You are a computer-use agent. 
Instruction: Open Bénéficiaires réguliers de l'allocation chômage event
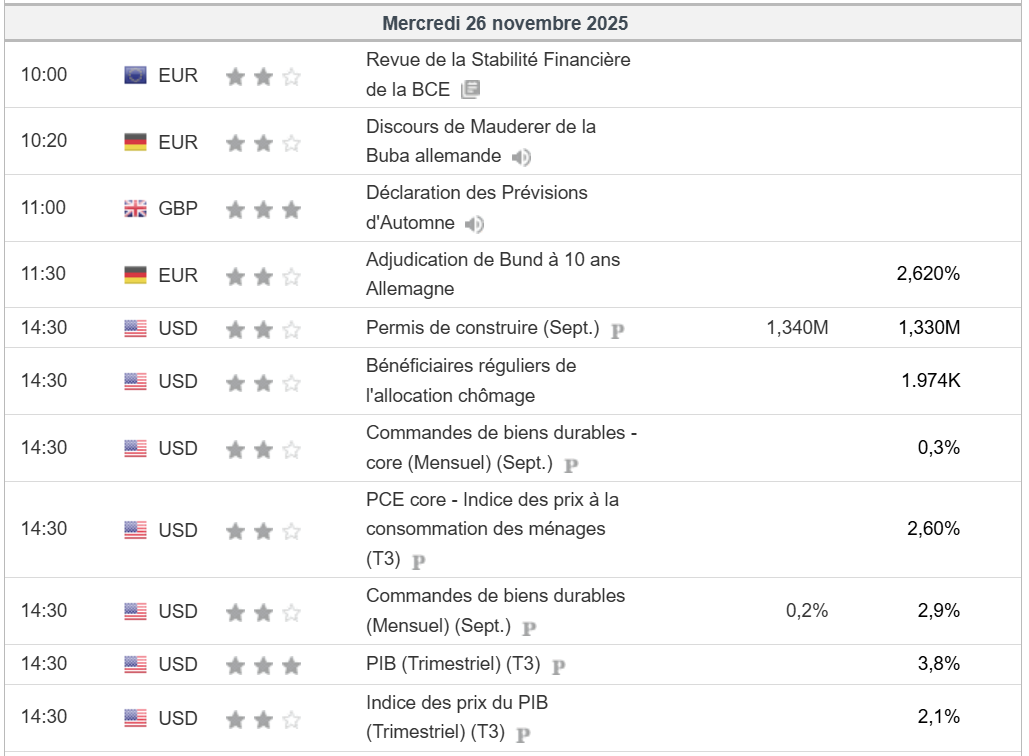pyautogui.click(x=470, y=366)
